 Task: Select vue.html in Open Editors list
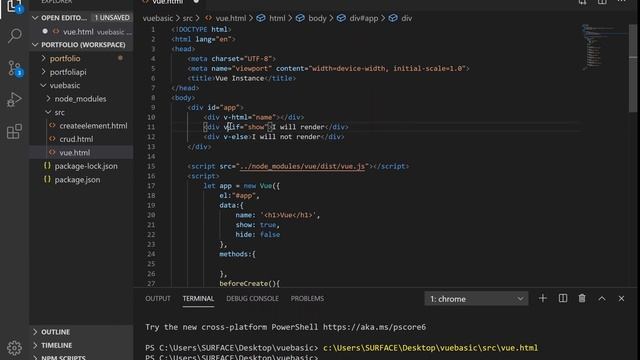tap(78, 31)
